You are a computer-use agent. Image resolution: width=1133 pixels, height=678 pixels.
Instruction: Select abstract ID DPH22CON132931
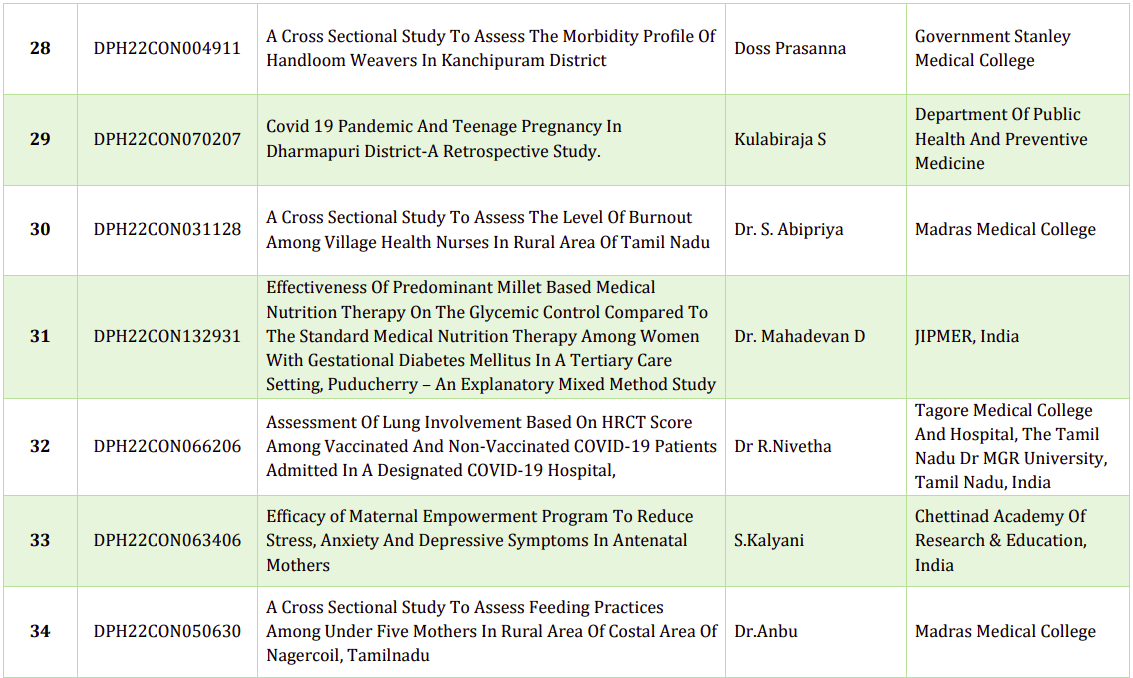coord(167,336)
